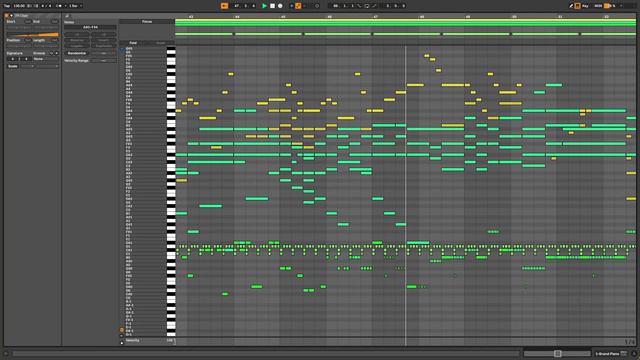Stop playback with the Stop button

pyautogui.click(x=272, y=6)
